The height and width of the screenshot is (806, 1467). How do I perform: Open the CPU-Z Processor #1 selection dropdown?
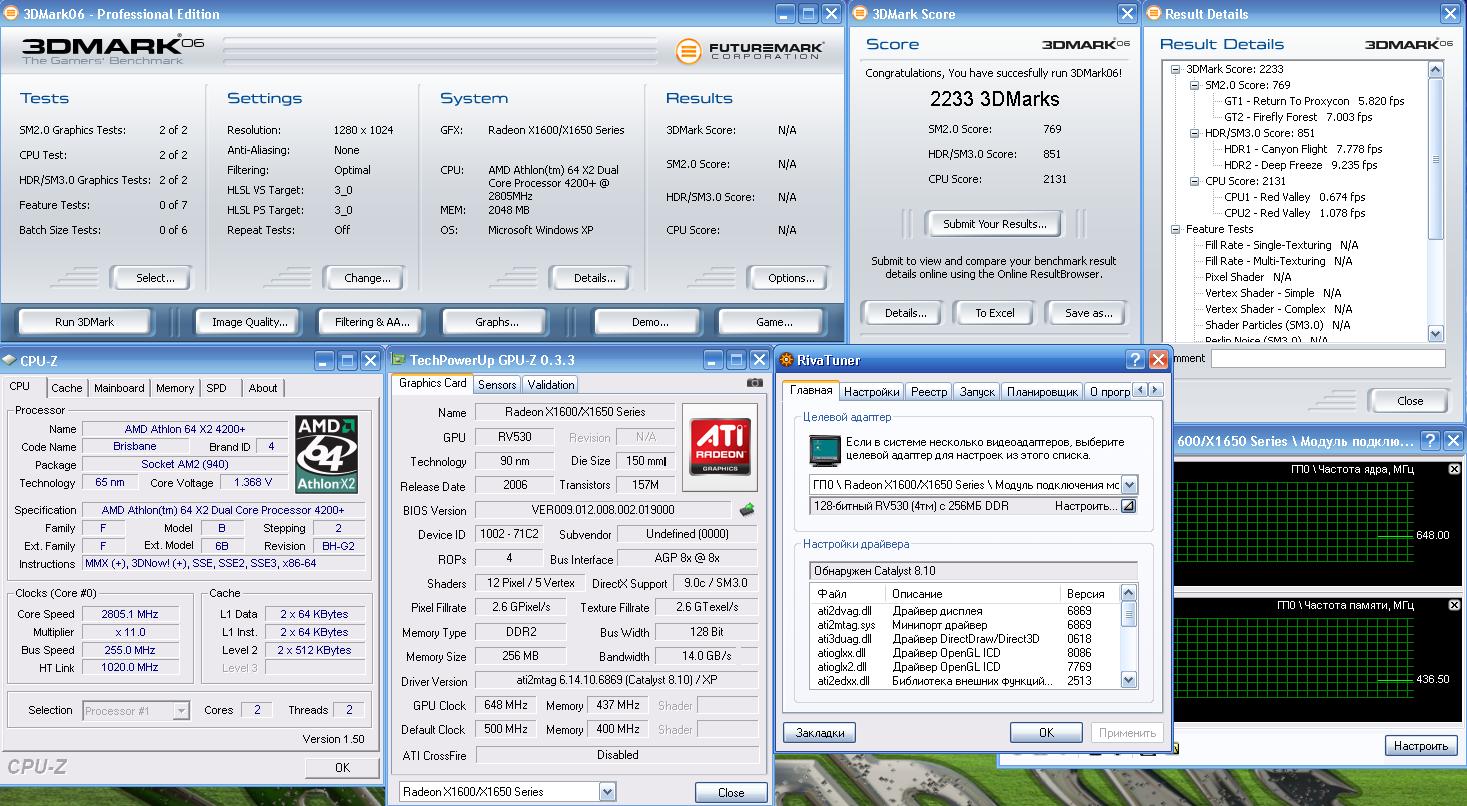point(181,711)
